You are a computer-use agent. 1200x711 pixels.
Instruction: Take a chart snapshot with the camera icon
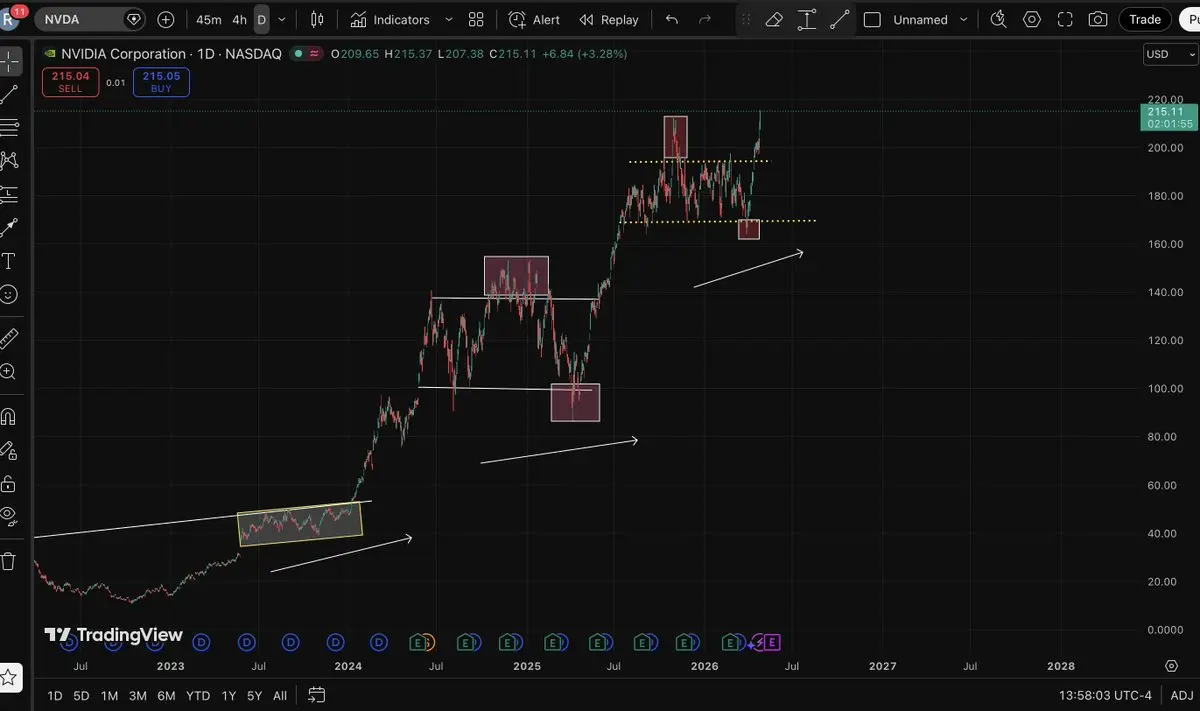pyautogui.click(x=1098, y=19)
